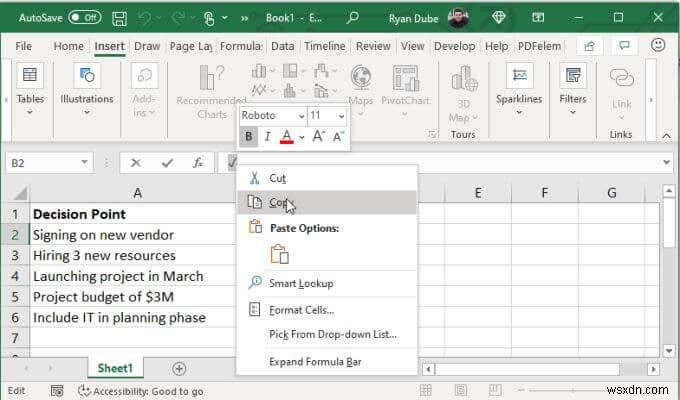This screenshot has width=680, height=400.
Task: Switch to the Data ribbon tab
Action: click(282, 46)
